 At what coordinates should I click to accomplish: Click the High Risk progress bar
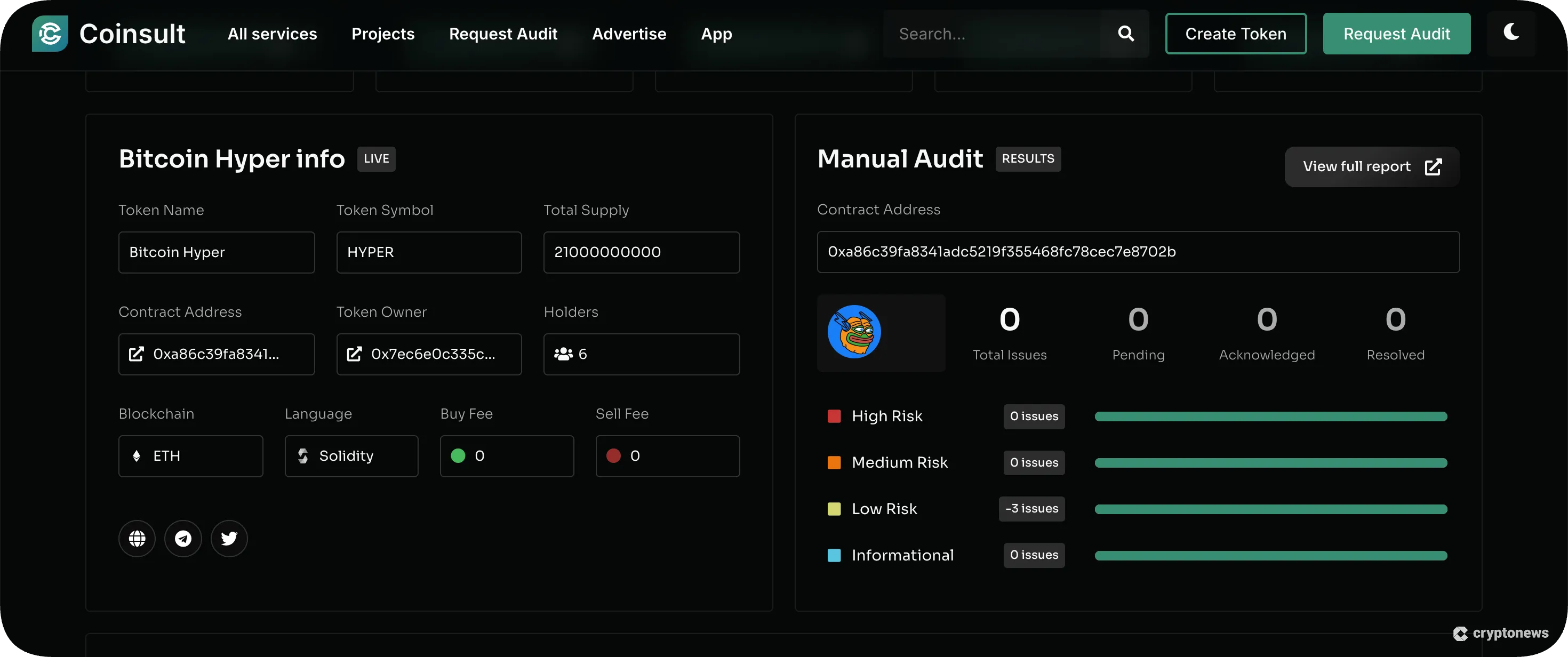coord(1270,416)
